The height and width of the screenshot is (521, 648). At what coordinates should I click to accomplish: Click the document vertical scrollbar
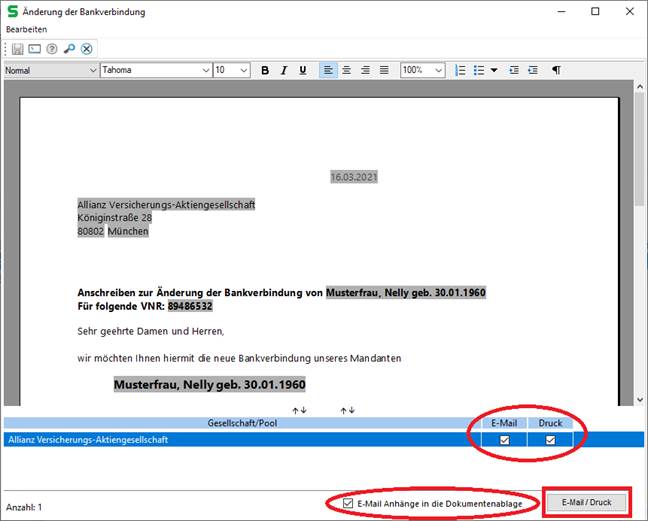[x=638, y=250]
